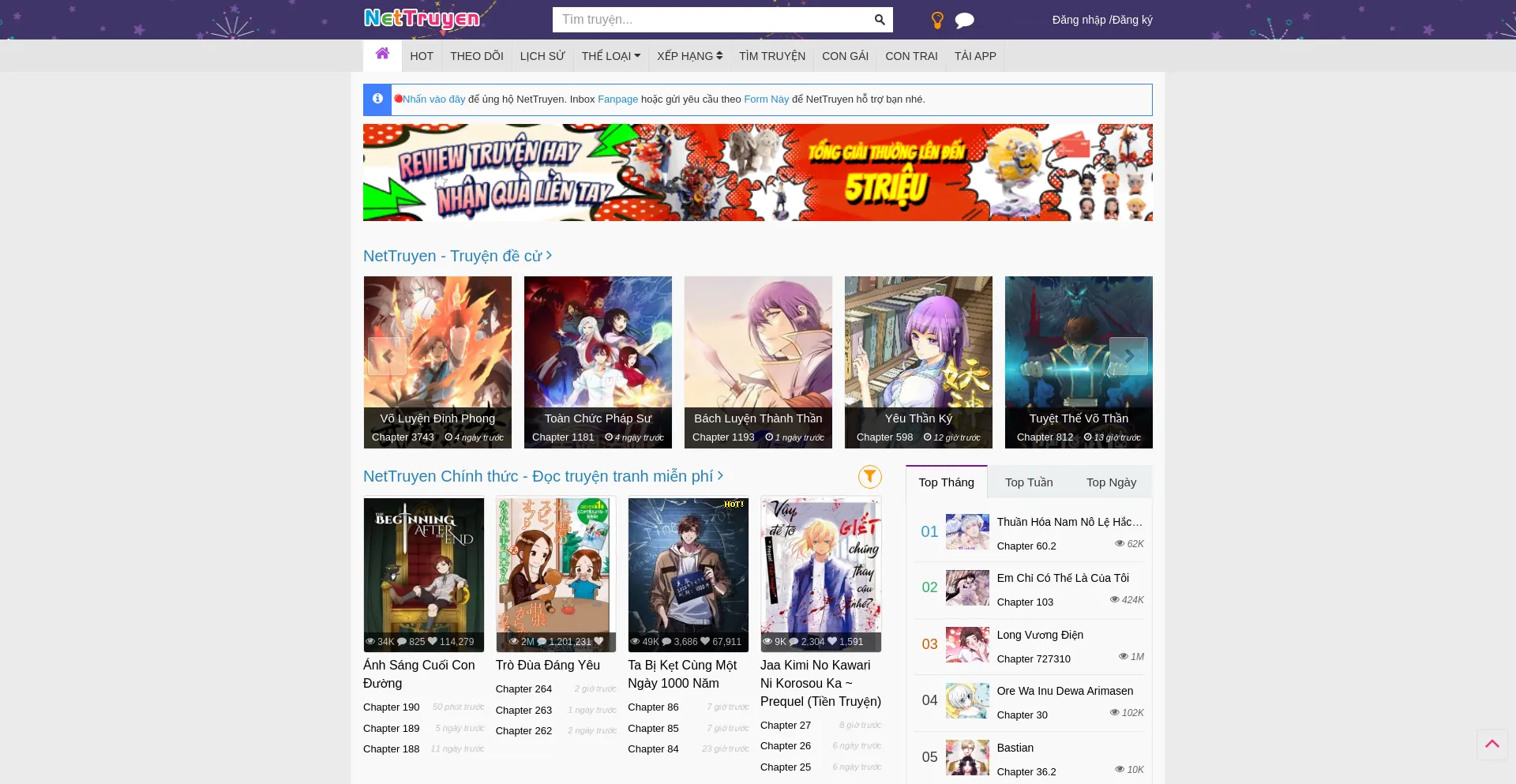This screenshot has width=1516, height=784.
Task: Show next slide in recommended carousel
Action: pyautogui.click(x=1128, y=356)
